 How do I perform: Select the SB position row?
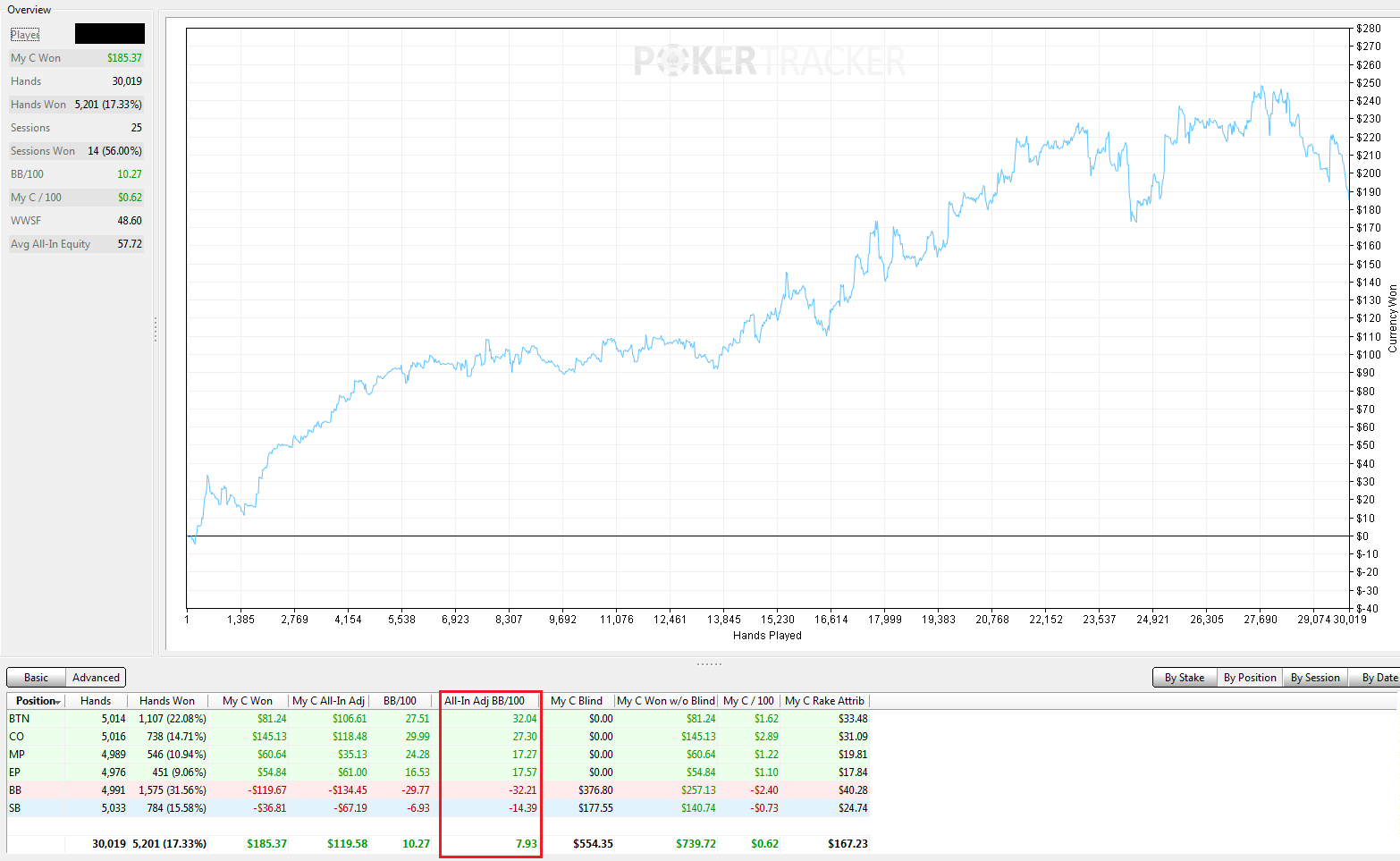tap(438, 808)
